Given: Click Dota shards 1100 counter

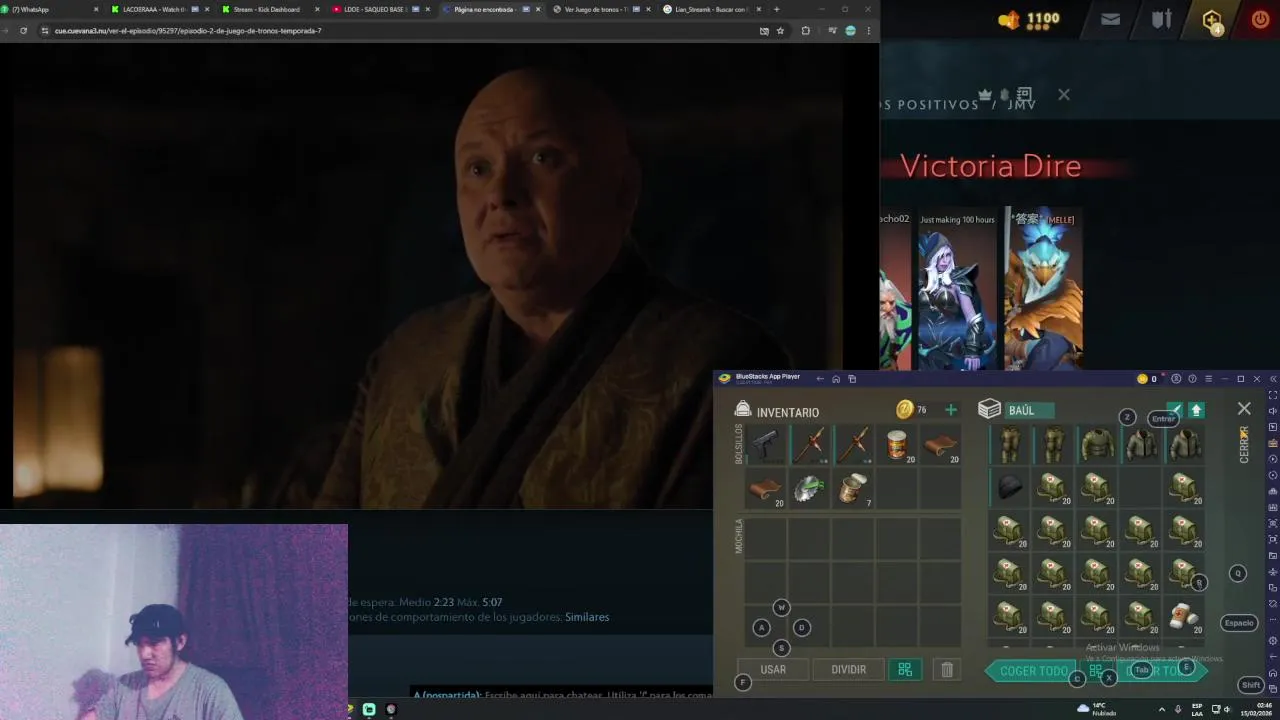Looking at the screenshot, I should [x=1030, y=19].
